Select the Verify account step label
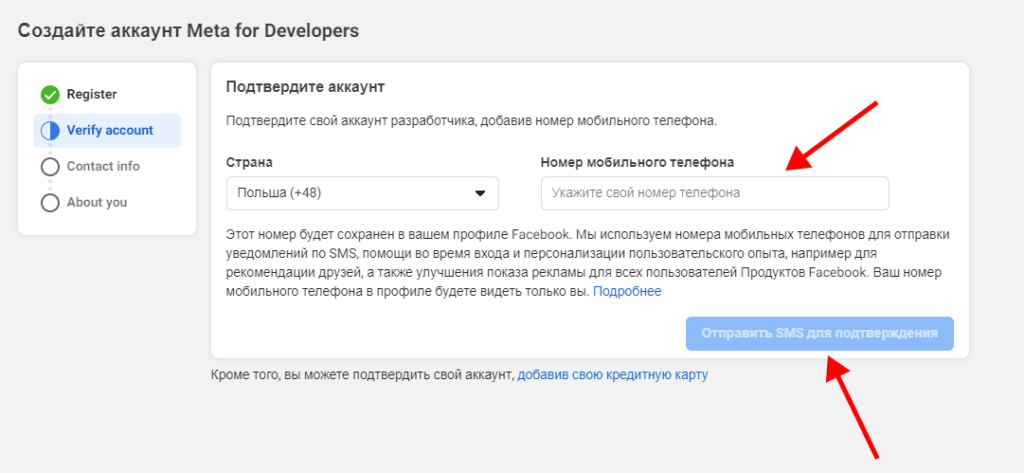This screenshot has width=1024, height=473. pyautogui.click(x=110, y=131)
